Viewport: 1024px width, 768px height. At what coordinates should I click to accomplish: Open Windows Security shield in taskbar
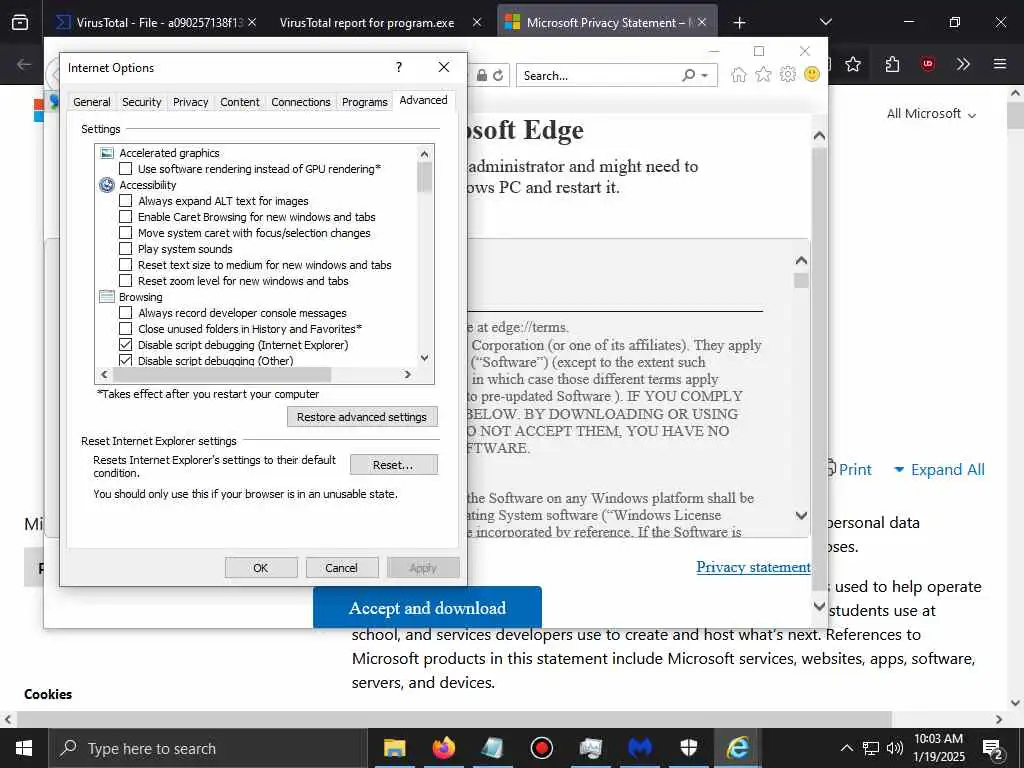[689, 748]
